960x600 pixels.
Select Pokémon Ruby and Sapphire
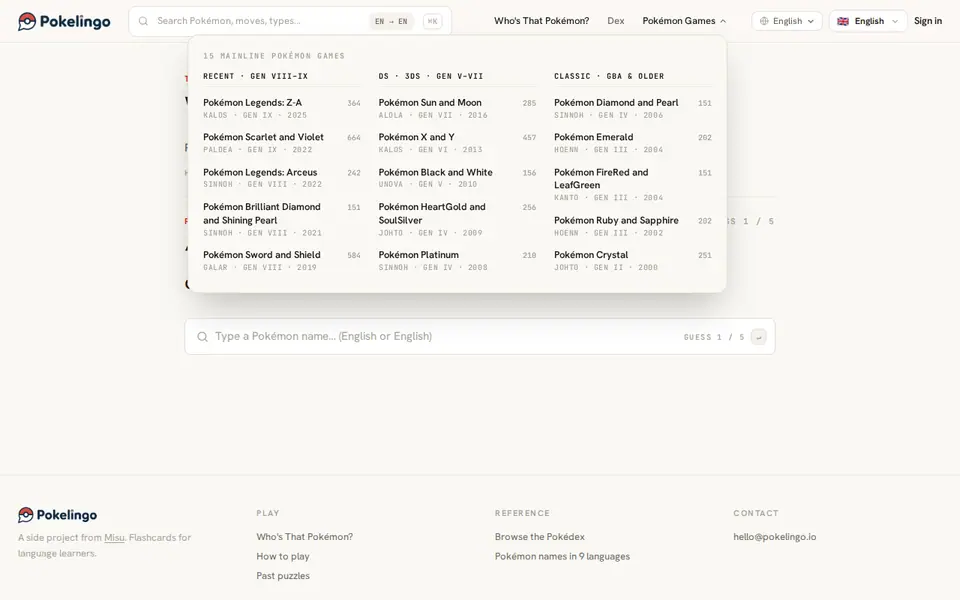[632, 226]
